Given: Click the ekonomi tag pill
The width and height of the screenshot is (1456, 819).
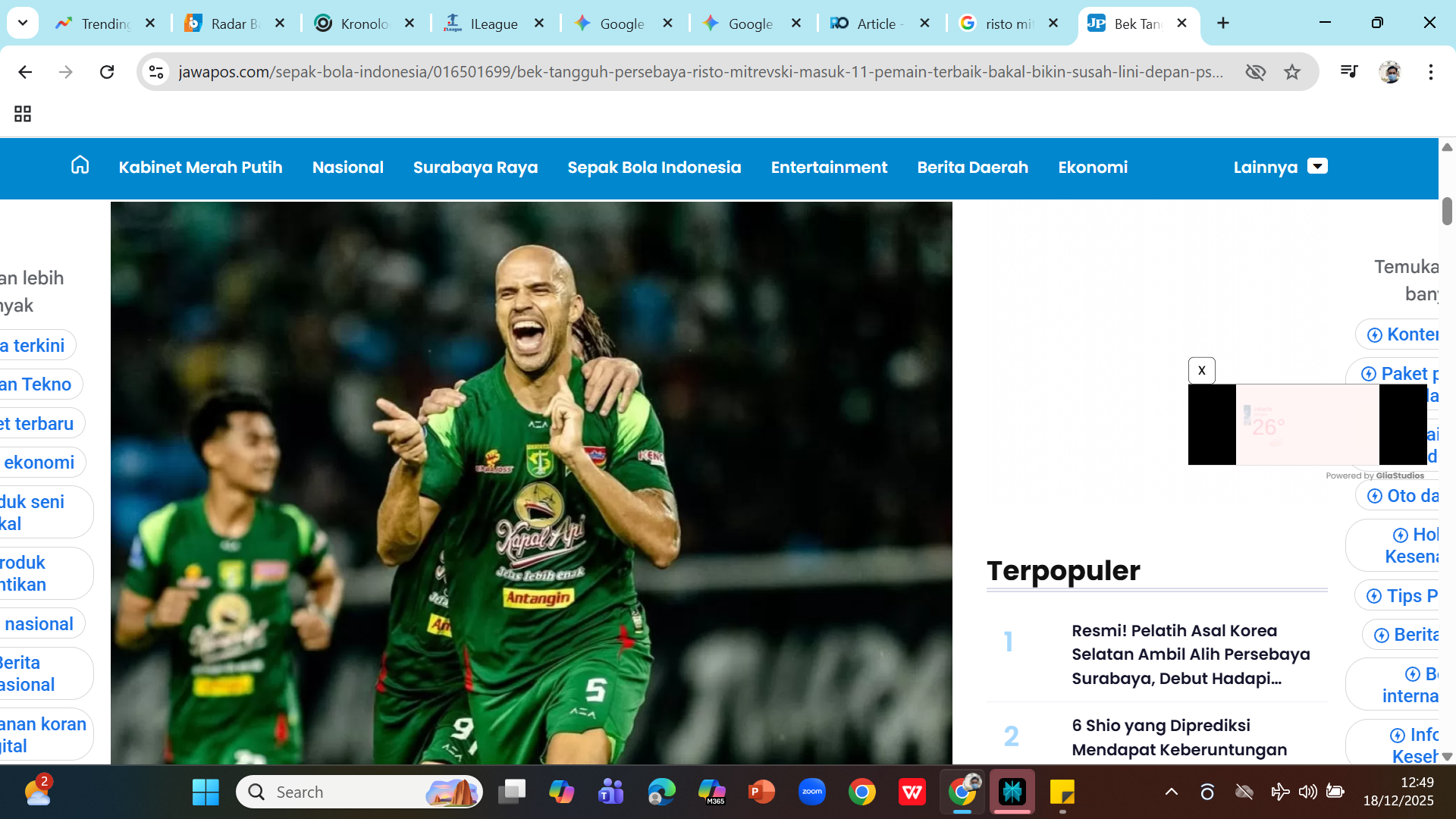Looking at the screenshot, I should (x=42, y=463).
